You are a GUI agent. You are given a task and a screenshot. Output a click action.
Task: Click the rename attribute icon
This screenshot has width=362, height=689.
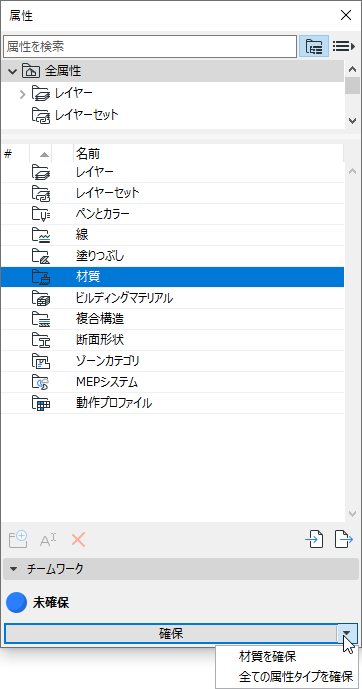click(x=48, y=540)
